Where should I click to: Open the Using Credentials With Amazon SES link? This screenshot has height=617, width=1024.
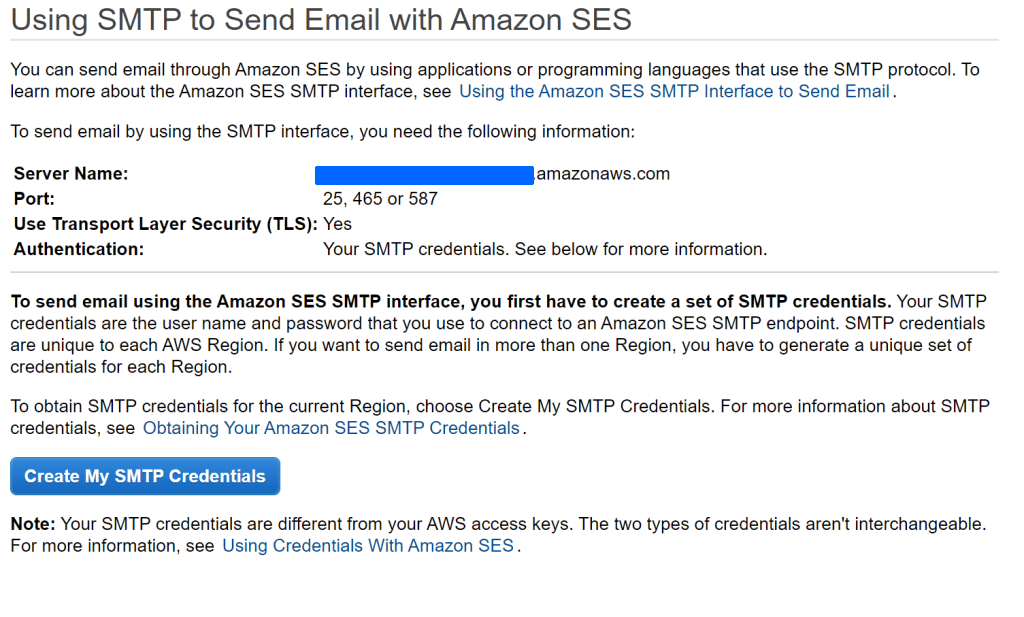(368, 546)
